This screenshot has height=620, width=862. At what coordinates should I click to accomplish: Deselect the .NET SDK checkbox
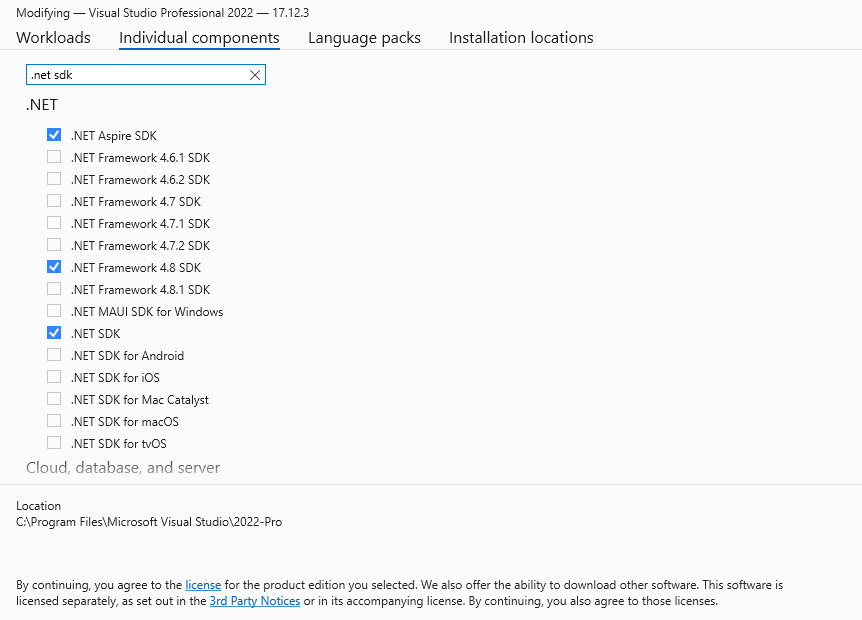tap(54, 333)
